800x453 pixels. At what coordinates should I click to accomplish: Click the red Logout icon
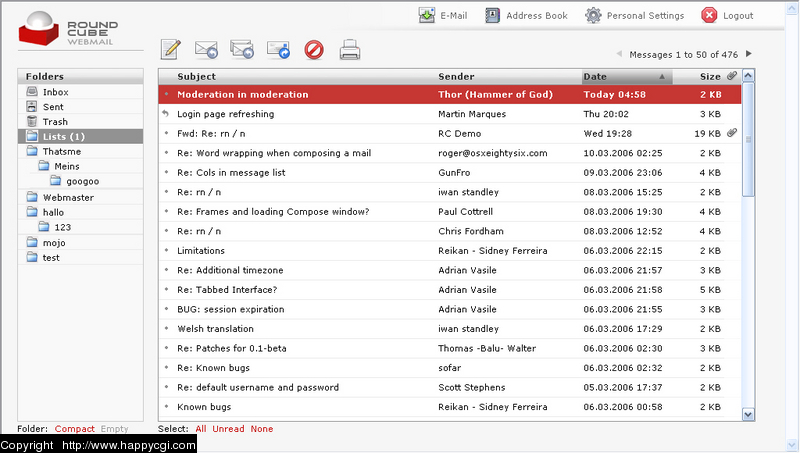click(x=709, y=15)
